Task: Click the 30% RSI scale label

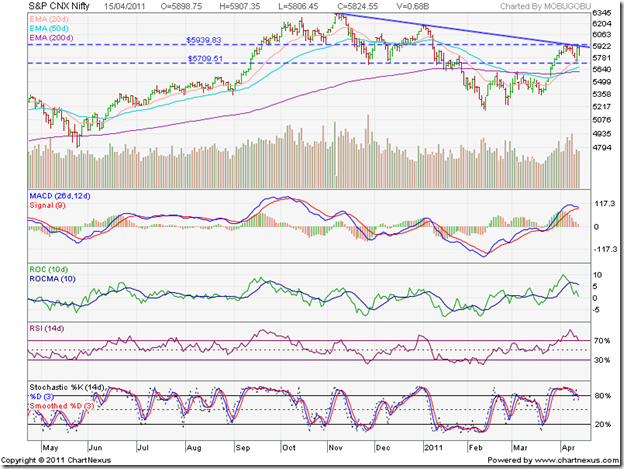Action: [602, 360]
